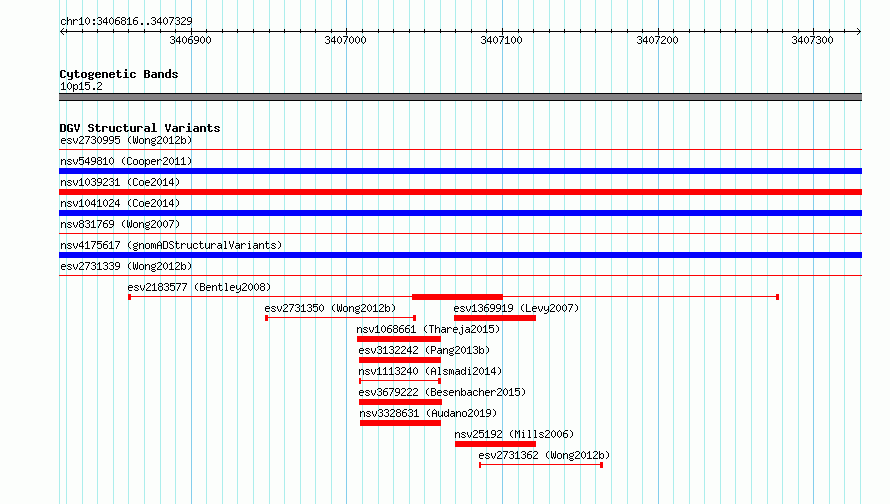Click the red bar under nsv1039231
This screenshot has width=890, height=504.
click(x=460, y=192)
